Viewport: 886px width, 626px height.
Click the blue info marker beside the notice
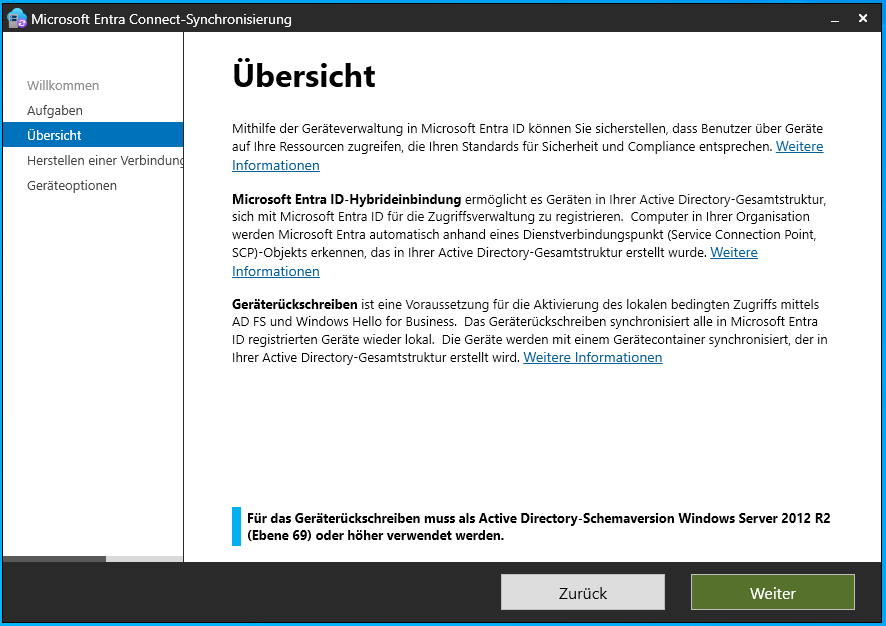237,527
